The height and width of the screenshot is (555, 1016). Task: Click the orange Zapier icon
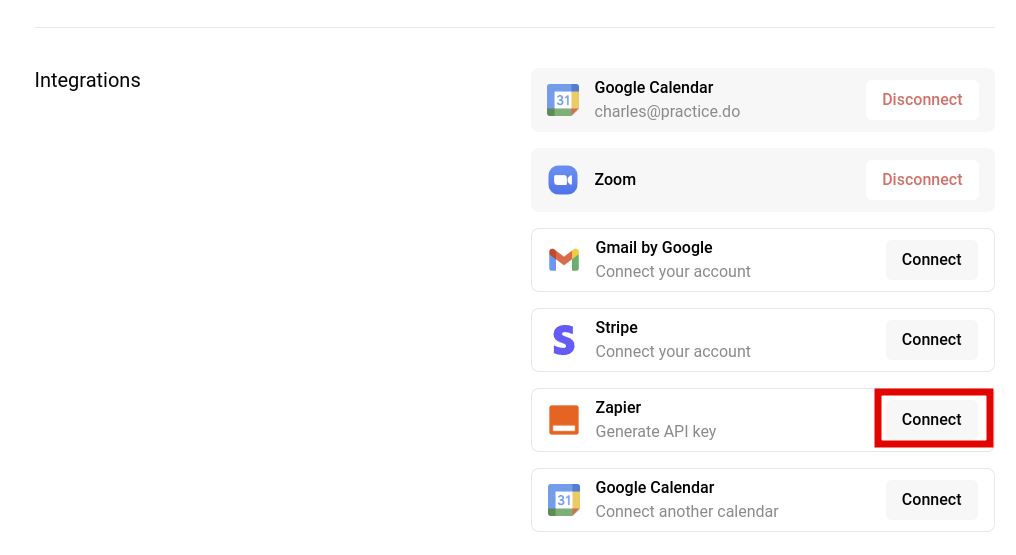564,420
